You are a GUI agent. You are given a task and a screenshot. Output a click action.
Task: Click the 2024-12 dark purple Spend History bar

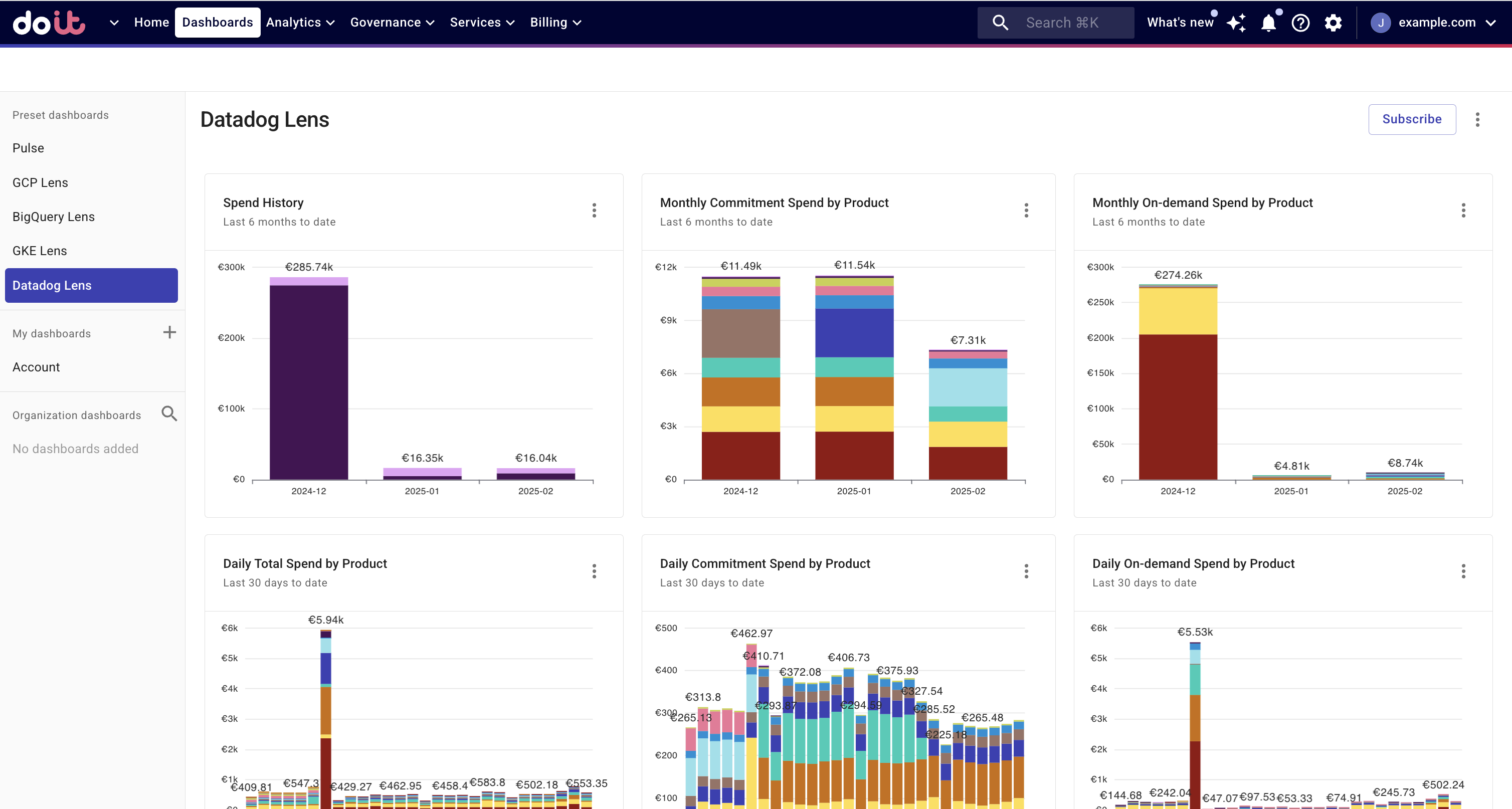[309, 382]
